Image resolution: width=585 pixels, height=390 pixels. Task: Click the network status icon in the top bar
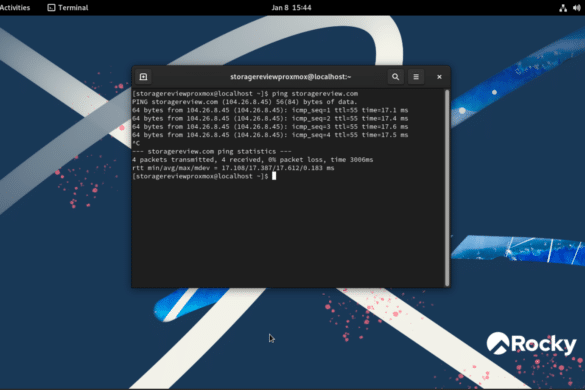tap(563, 8)
